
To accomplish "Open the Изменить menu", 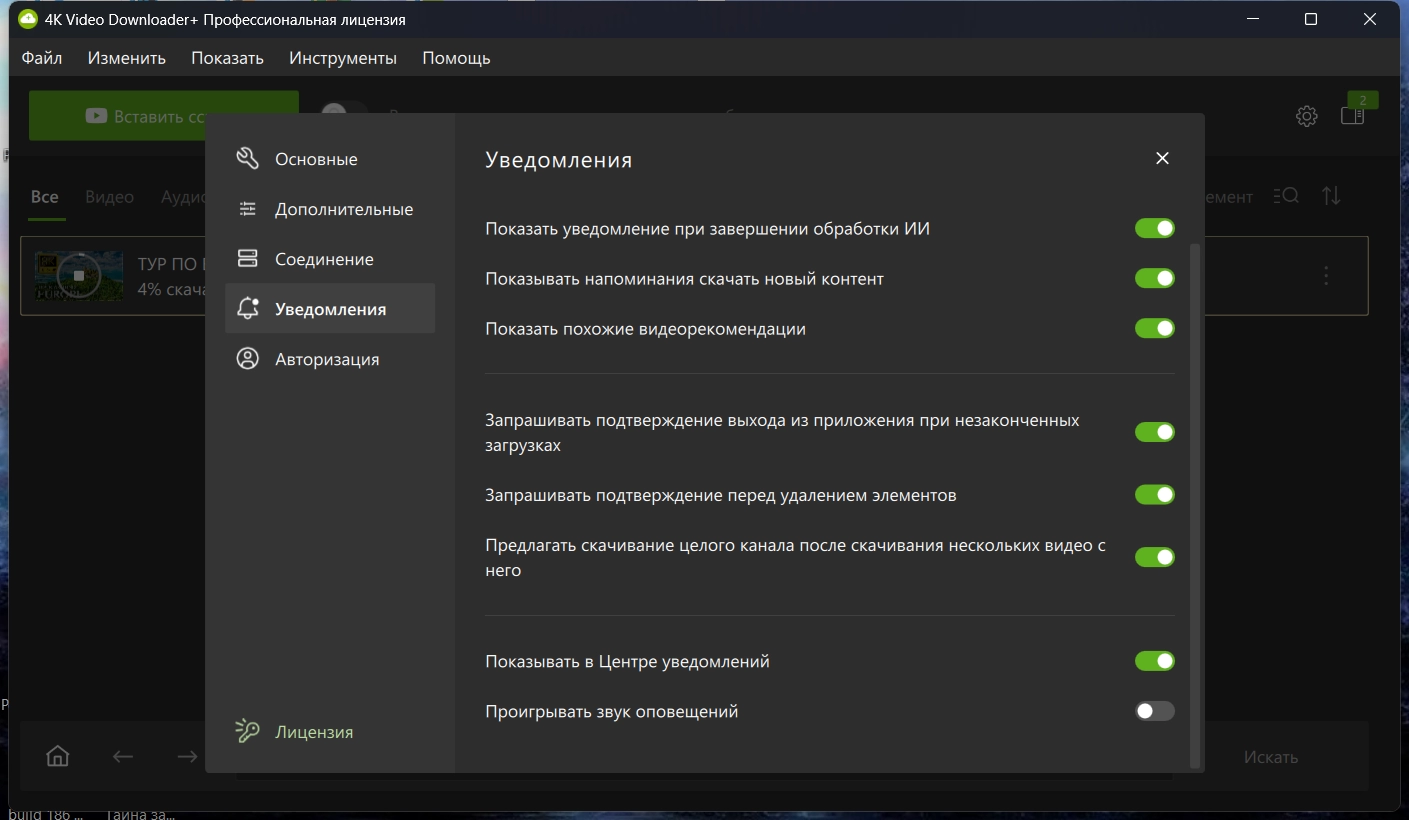I will (x=127, y=58).
